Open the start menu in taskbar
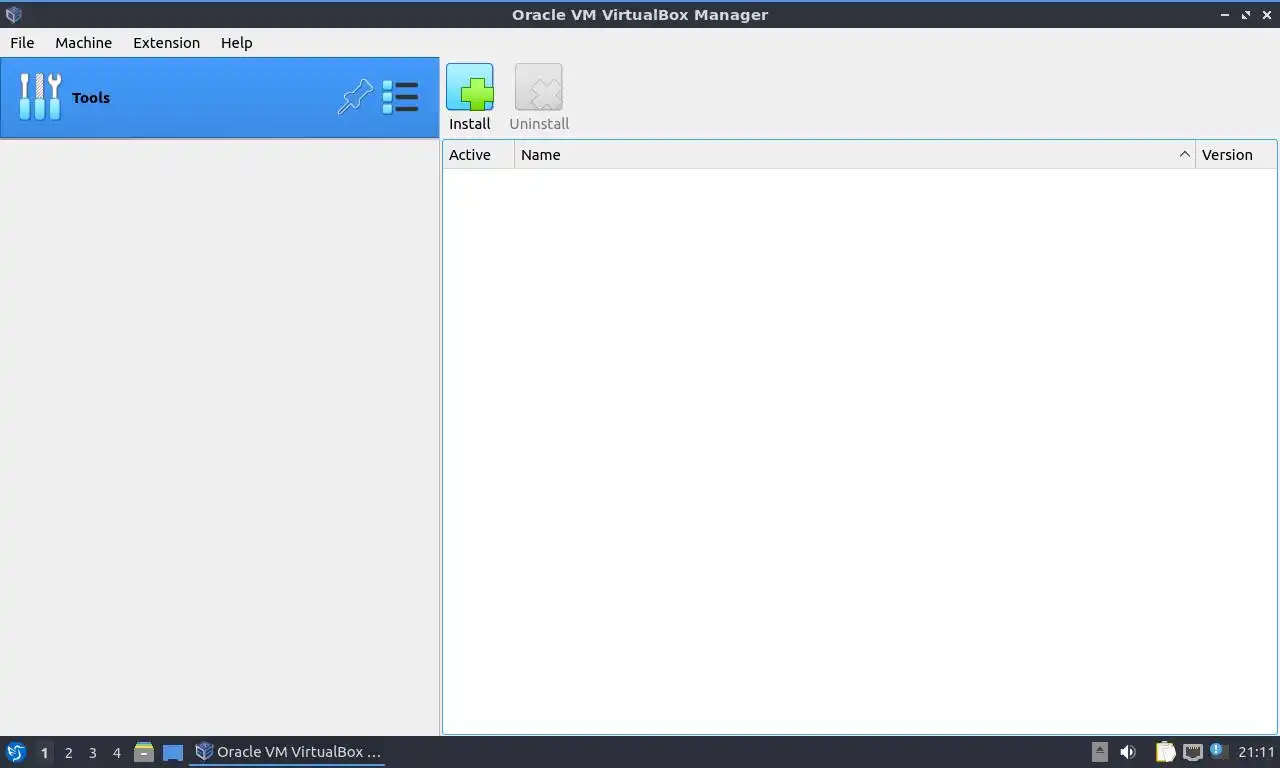The image size is (1280, 768). pyautogui.click(x=15, y=752)
